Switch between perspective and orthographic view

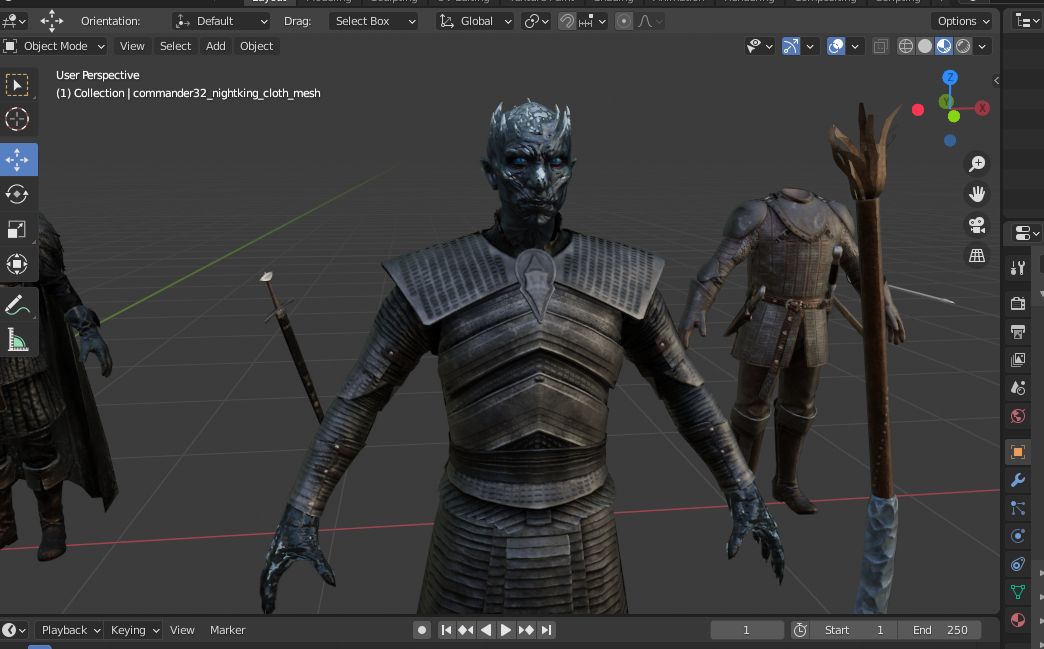coord(977,256)
